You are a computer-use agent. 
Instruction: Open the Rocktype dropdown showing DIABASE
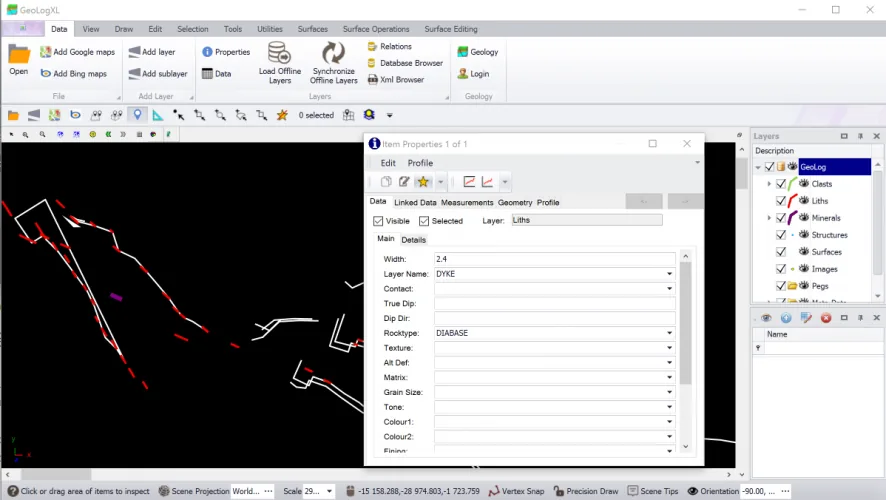(669, 333)
